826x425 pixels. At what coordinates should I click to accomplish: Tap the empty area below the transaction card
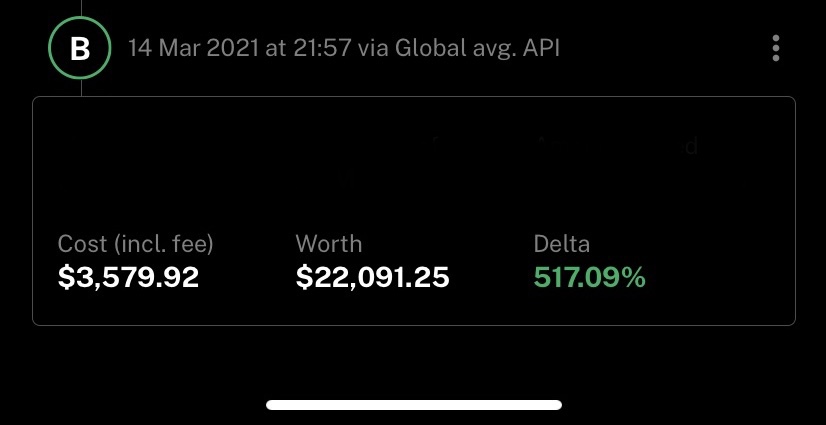[x=414, y=361]
